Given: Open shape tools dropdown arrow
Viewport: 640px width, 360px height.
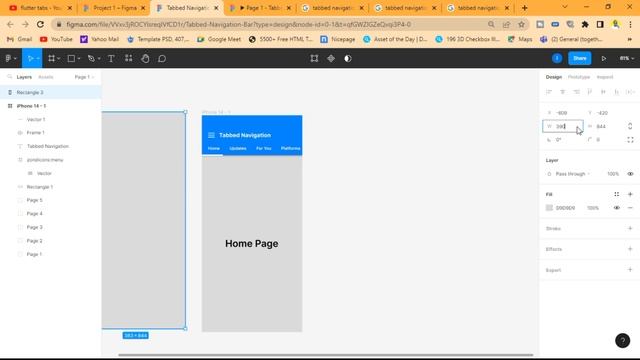Looking at the screenshot, I should coord(79,59).
